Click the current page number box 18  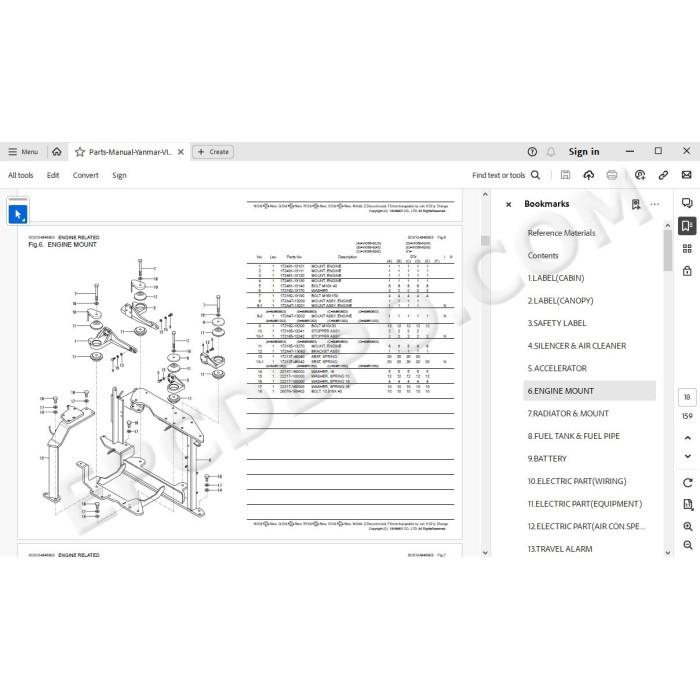(687, 397)
